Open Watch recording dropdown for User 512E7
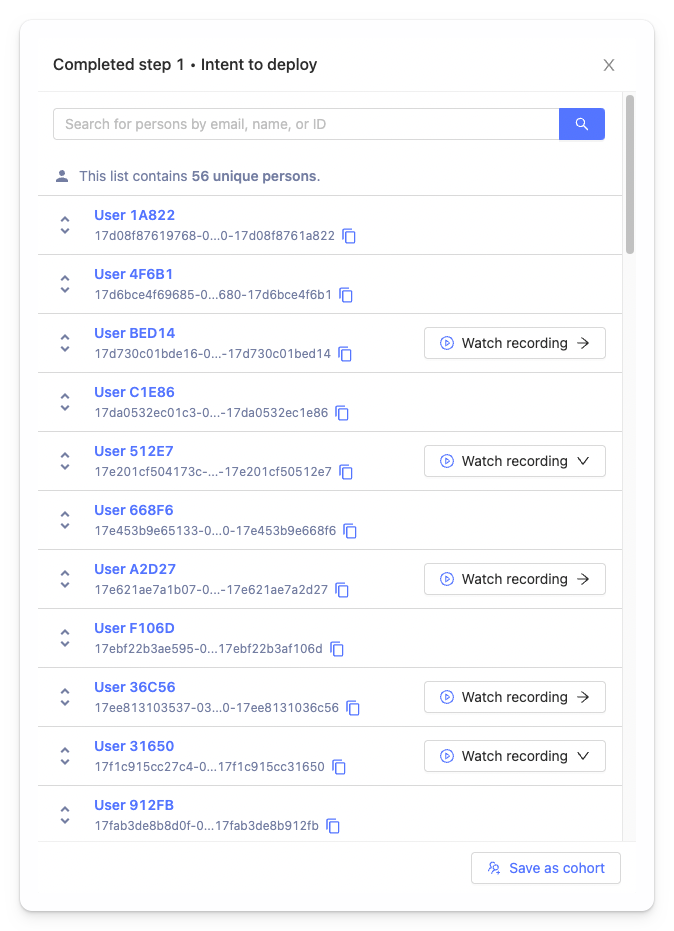The height and width of the screenshot is (931, 674). click(x=584, y=461)
